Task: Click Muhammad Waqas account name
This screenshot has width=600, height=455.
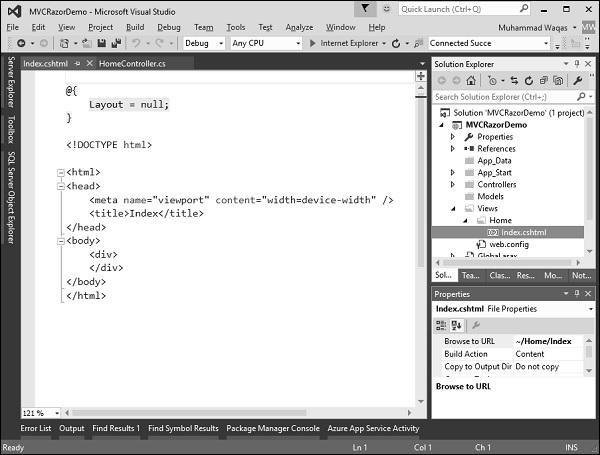Action: 533,28
